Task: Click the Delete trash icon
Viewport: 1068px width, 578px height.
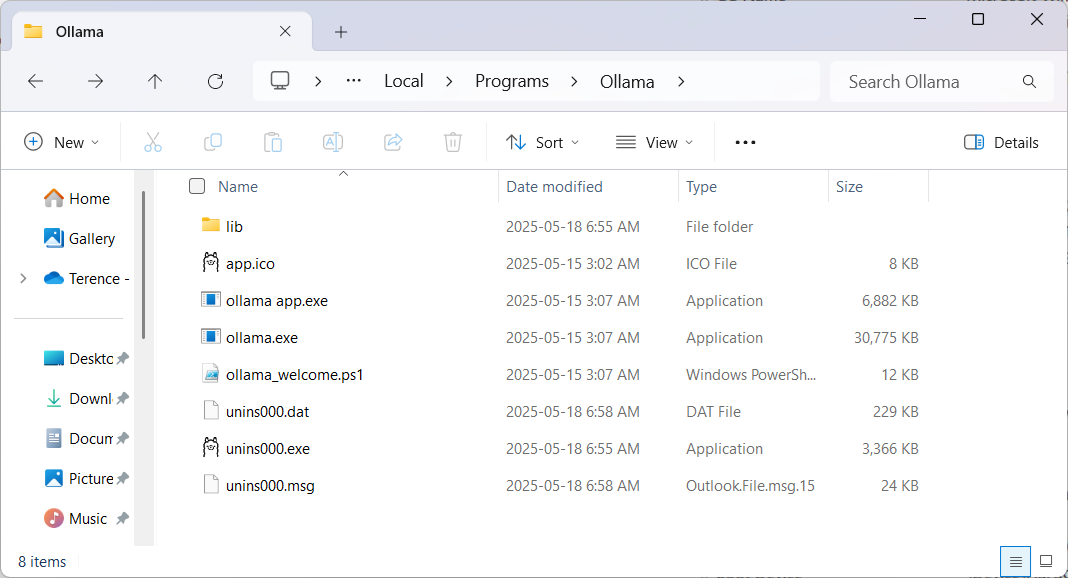Action: point(453,142)
